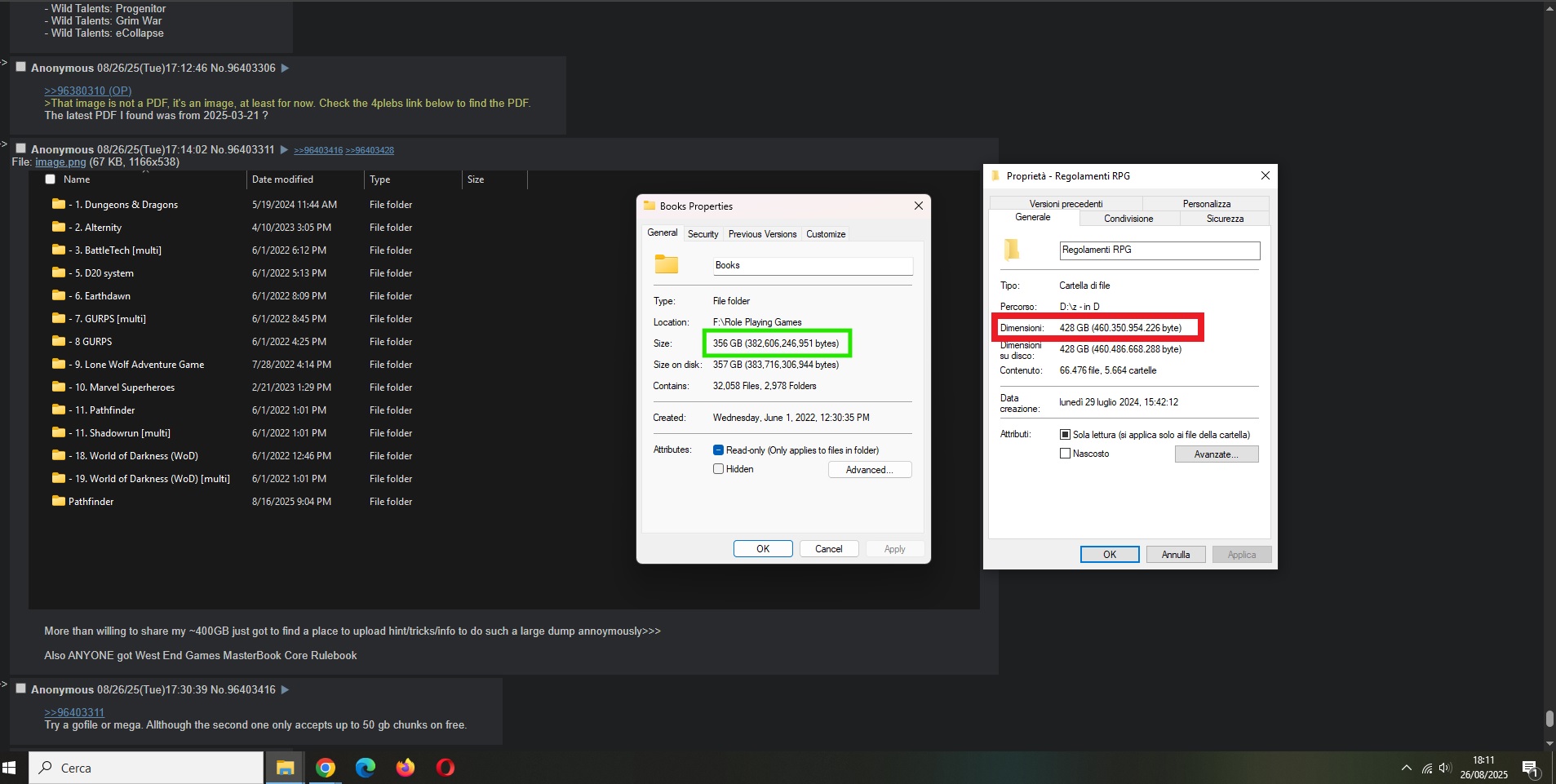Click the taskbar 'Cerca' search box
This screenshot has width=1556, height=784.
click(x=147, y=768)
